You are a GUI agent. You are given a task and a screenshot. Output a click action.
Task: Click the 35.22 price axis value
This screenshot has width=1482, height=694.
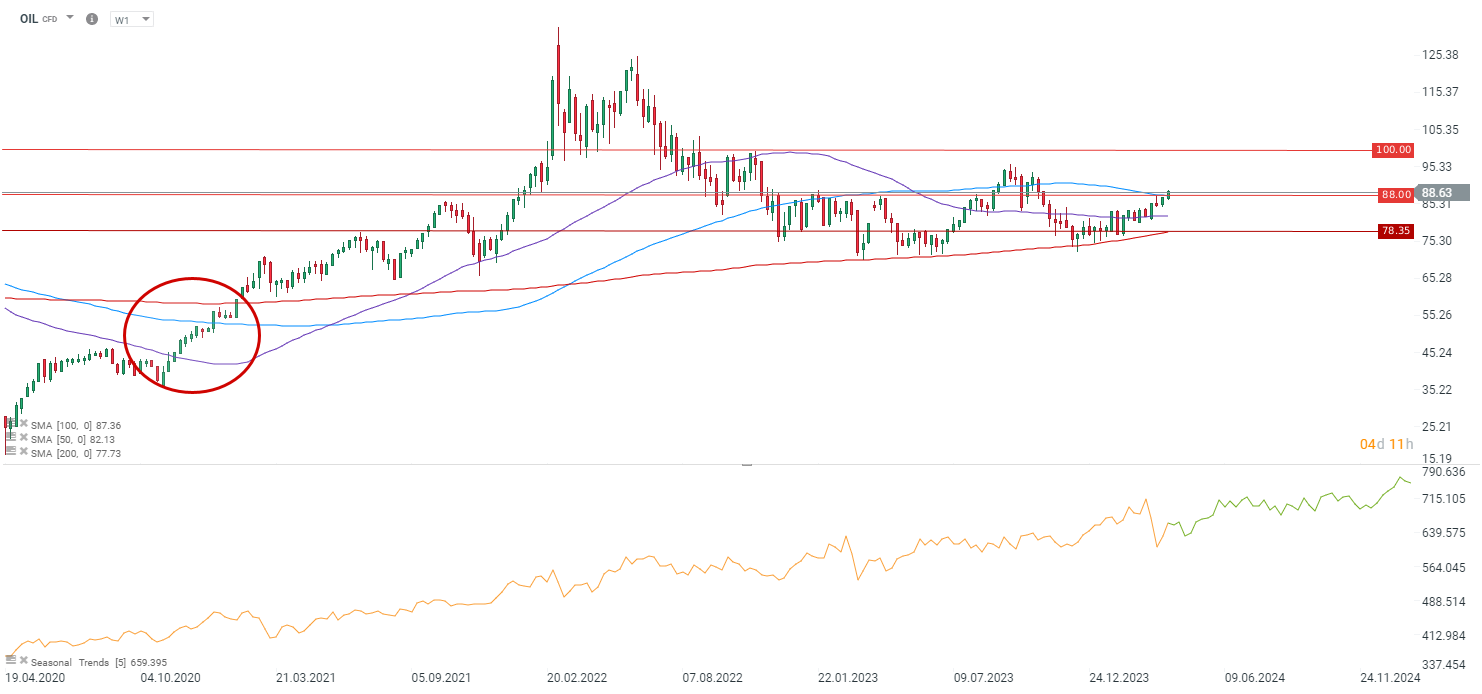coord(1437,390)
